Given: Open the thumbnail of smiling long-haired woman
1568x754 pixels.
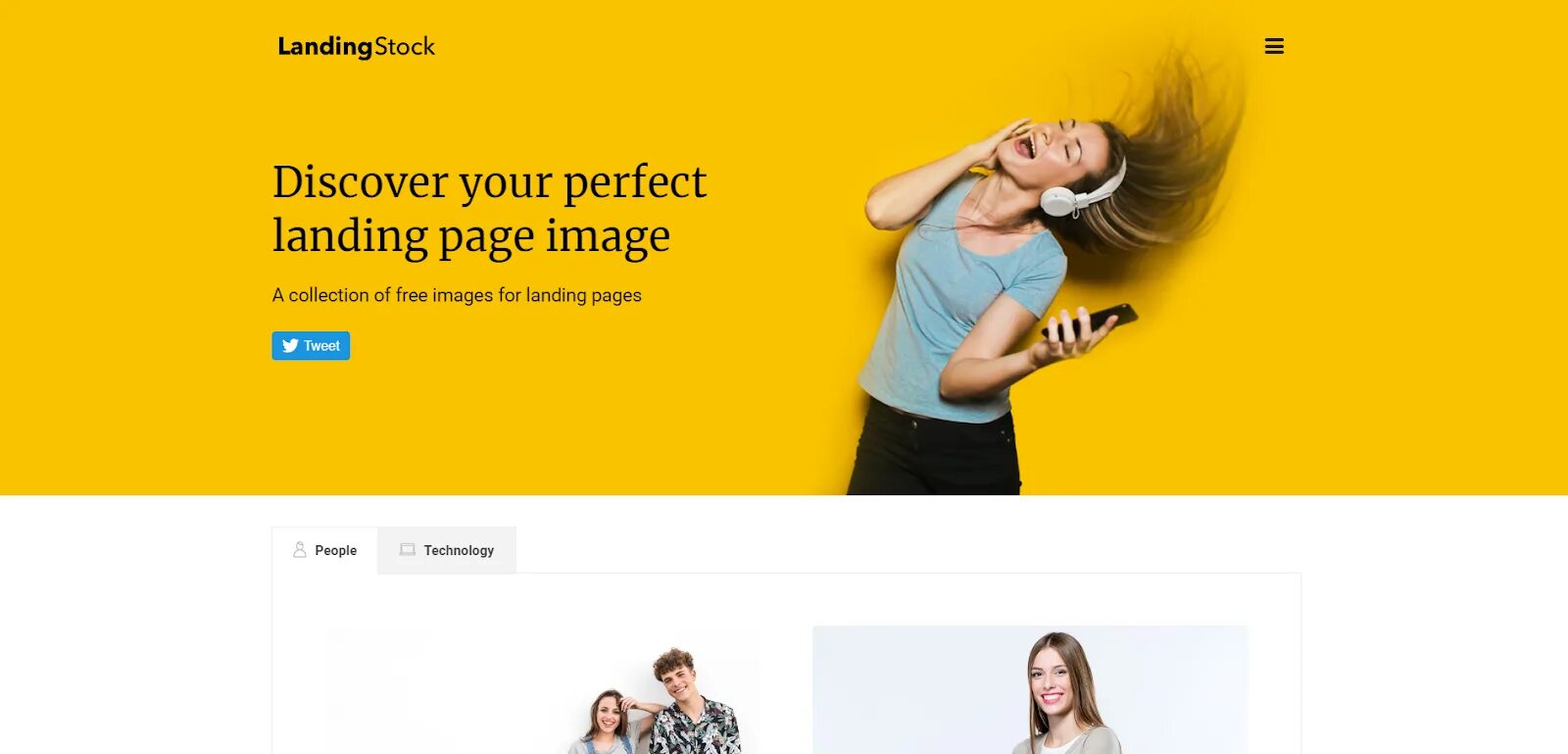Looking at the screenshot, I should point(1030,690).
